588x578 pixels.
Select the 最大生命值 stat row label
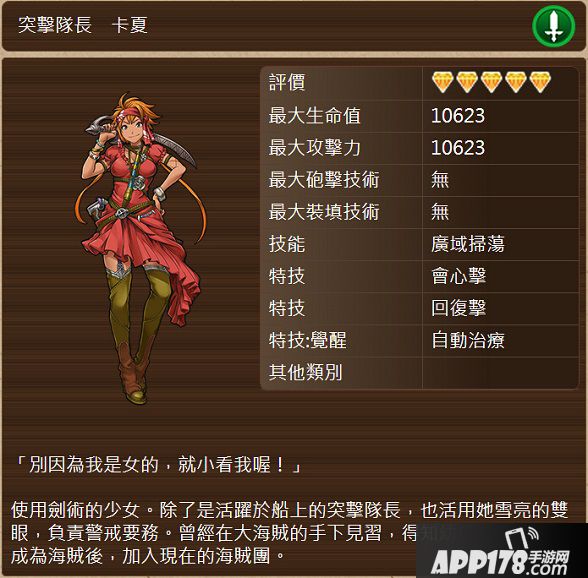tap(315, 116)
